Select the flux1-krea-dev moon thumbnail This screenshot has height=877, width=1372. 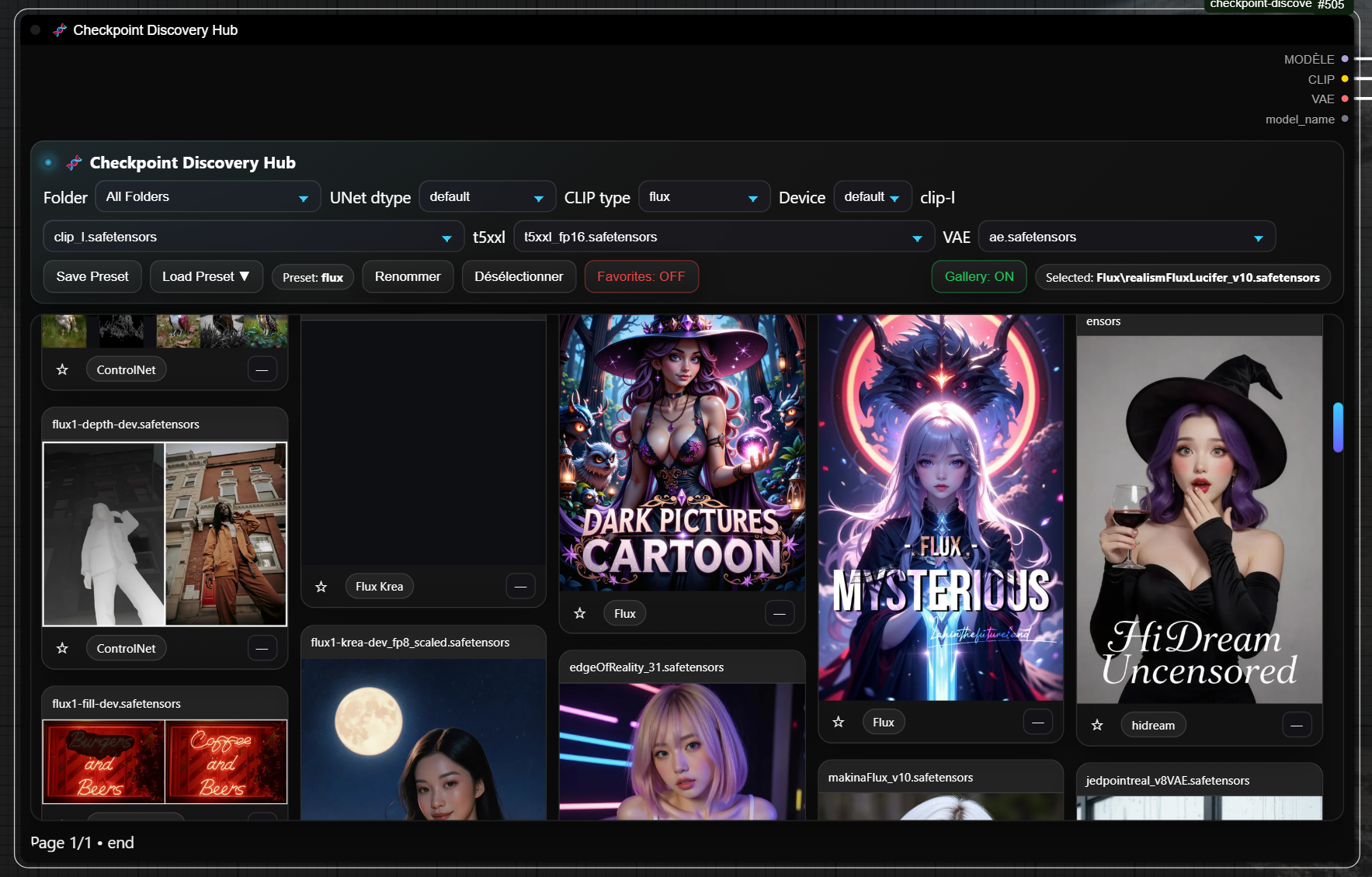point(423,739)
